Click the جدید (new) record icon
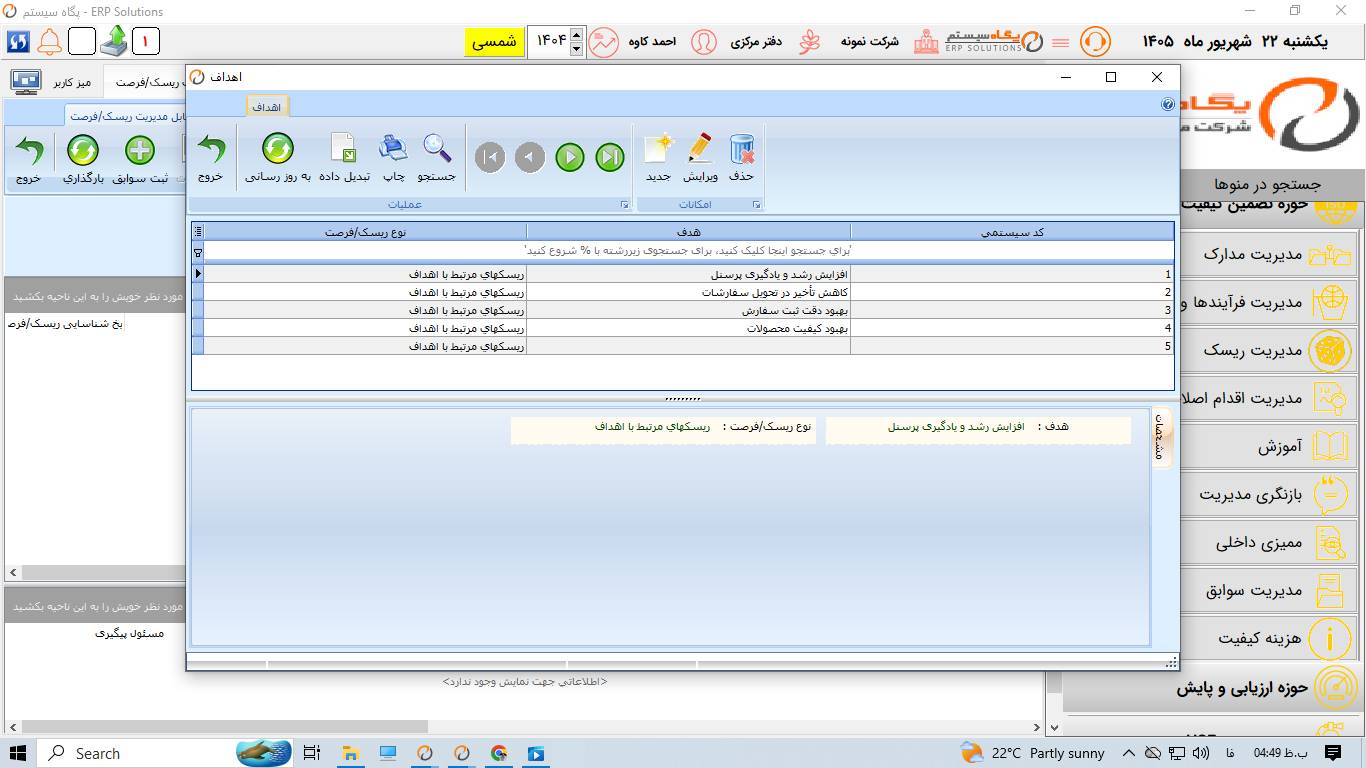The image size is (1366, 768). pyautogui.click(x=658, y=150)
